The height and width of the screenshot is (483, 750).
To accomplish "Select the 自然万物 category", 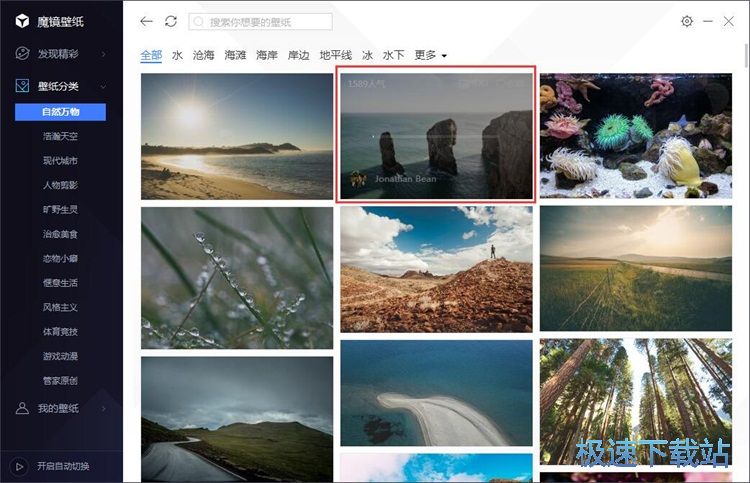I will 60,112.
